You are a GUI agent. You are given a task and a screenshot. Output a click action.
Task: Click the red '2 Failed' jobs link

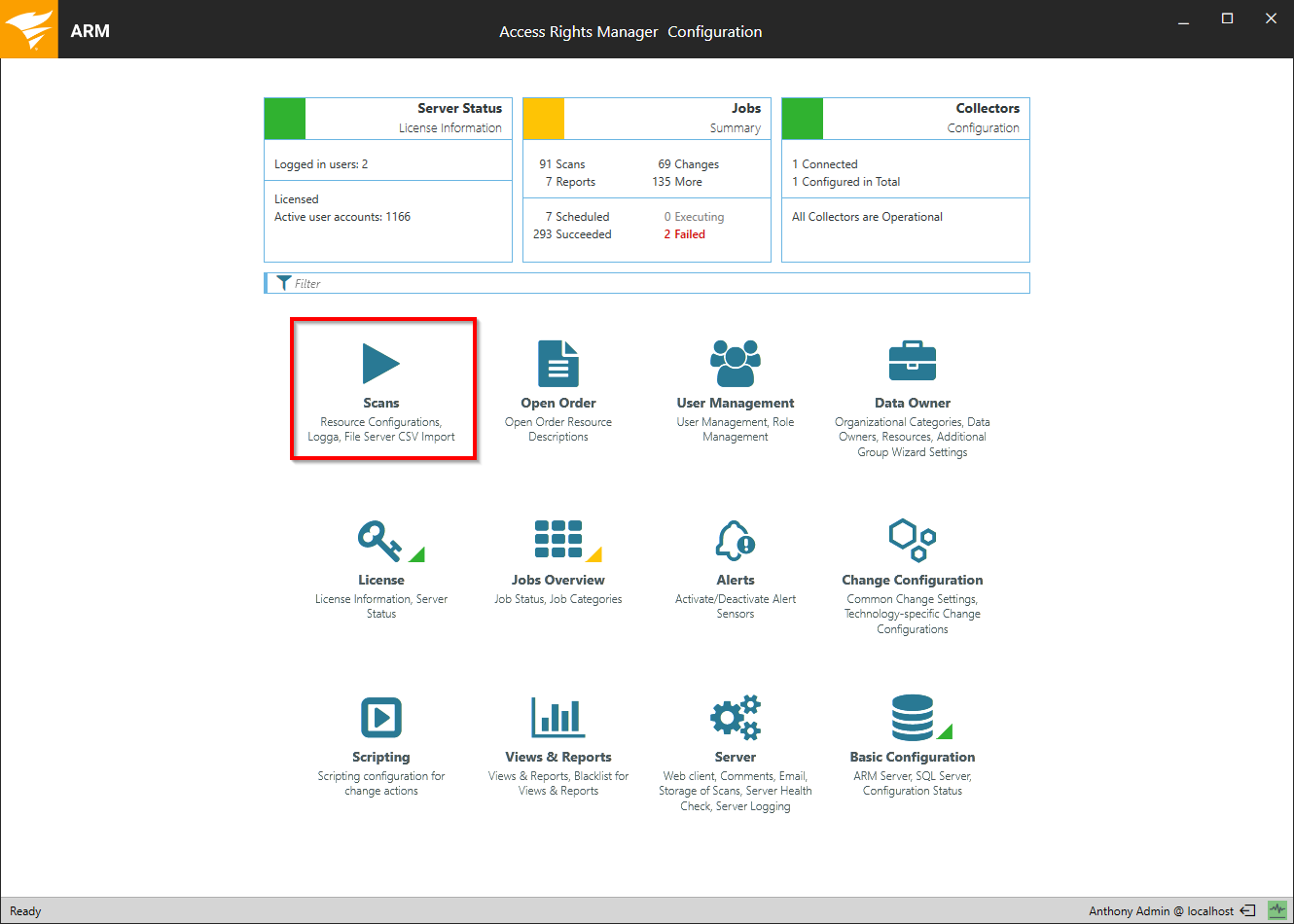coord(684,234)
